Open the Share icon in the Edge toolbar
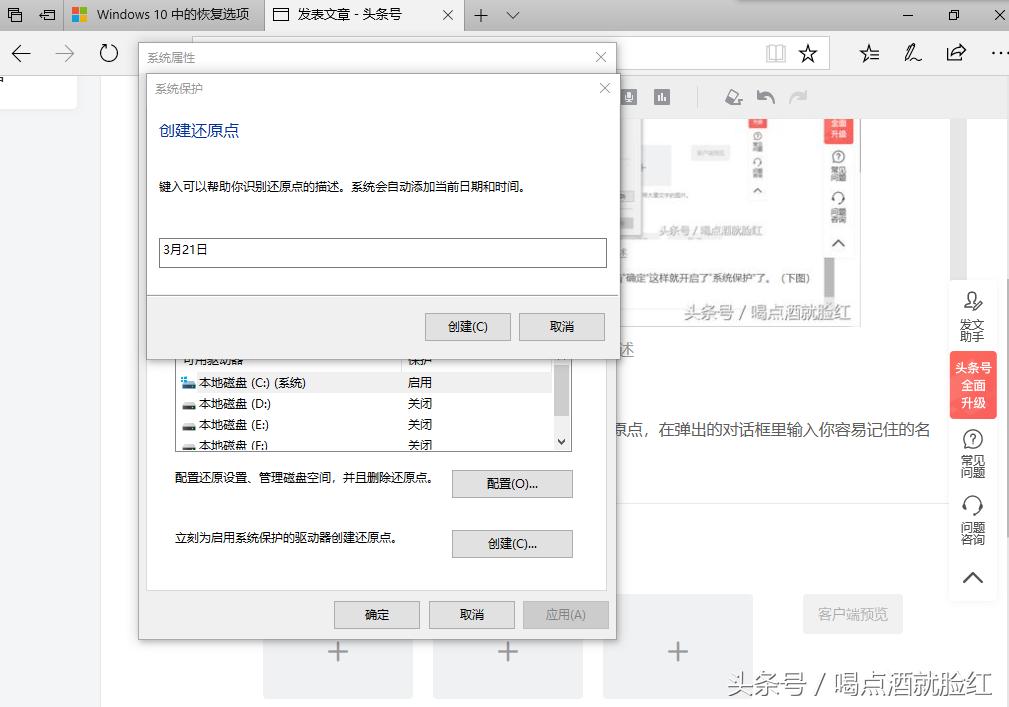The image size is (1009, 707). click(956, 53)
